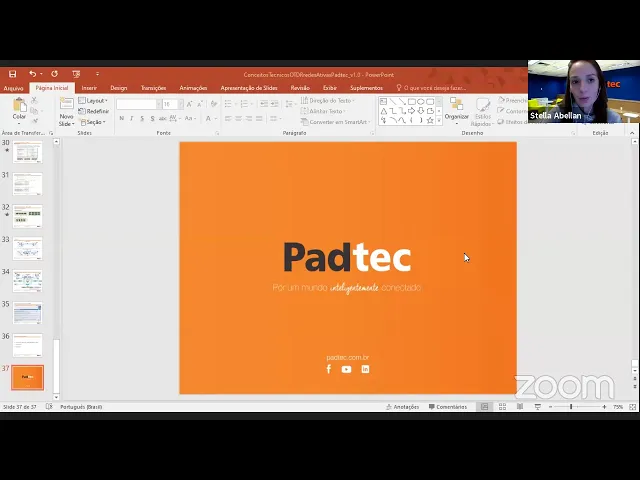This screenshot has width=640, height=480.
Task: Open the line spacing options
Action: coord(289,104)
